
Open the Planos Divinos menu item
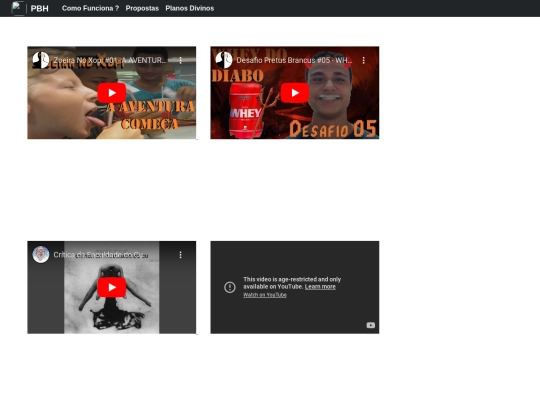[x=189, y=8]
